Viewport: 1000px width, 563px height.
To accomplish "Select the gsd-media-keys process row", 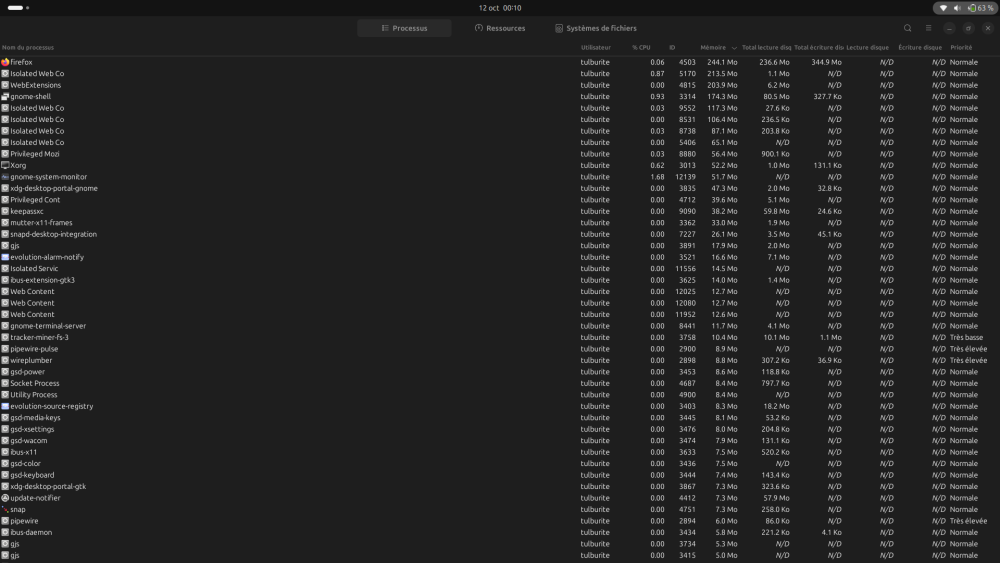I will 500,418.
